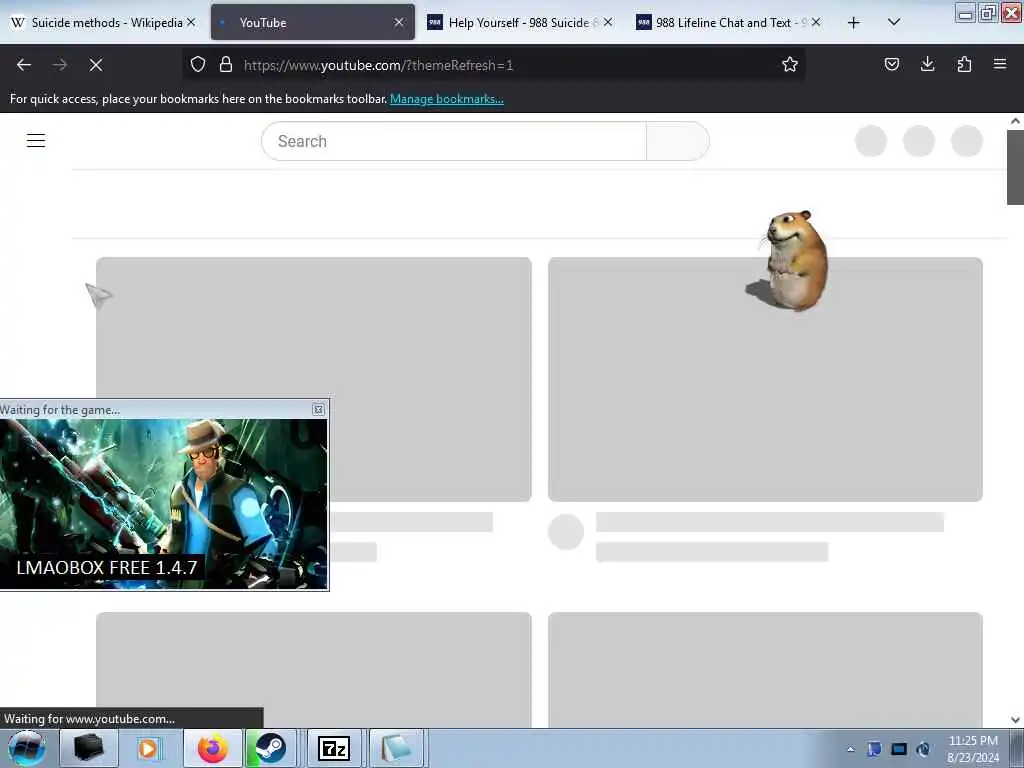Click the LMAOBOX FREE 1.4.7 banner image
Screen dimensions: 1024x768
point(163,504)
